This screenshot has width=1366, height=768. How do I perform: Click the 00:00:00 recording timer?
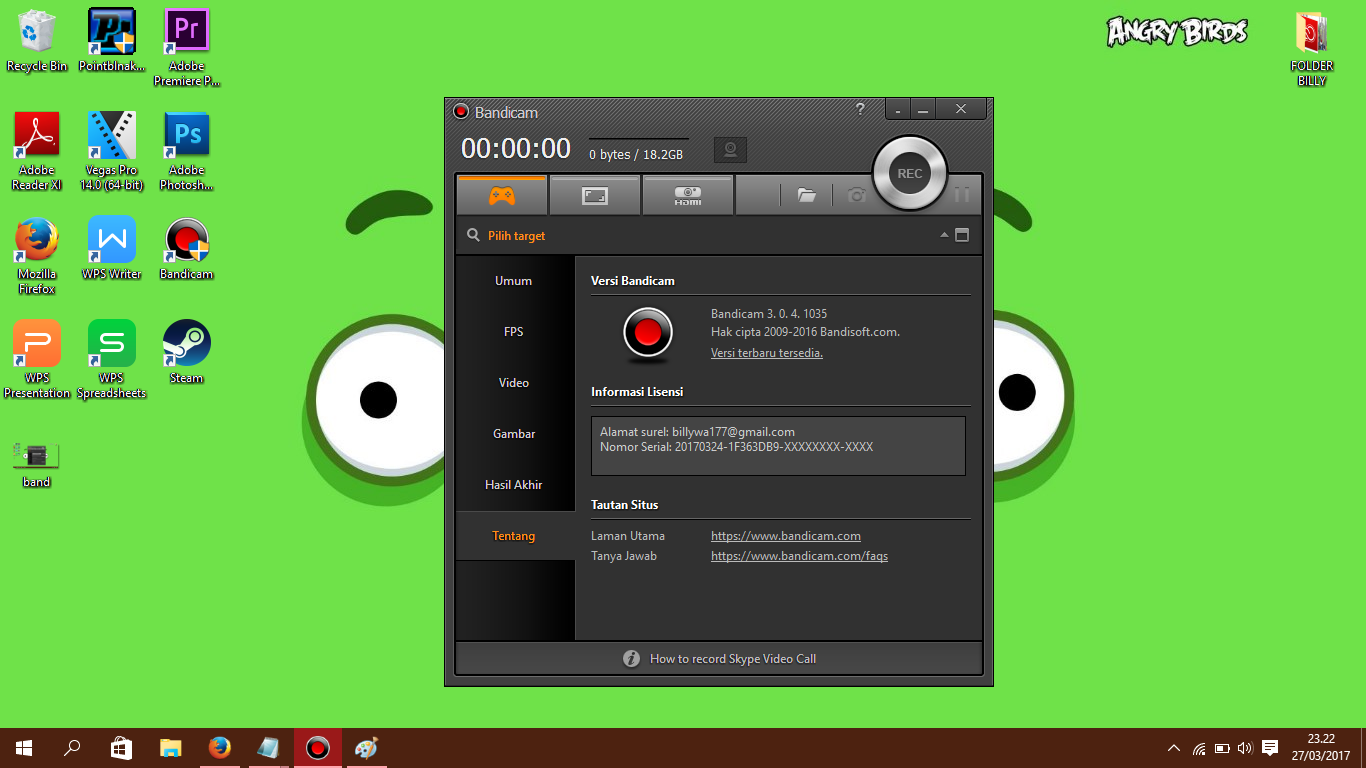tap(516, 149)
